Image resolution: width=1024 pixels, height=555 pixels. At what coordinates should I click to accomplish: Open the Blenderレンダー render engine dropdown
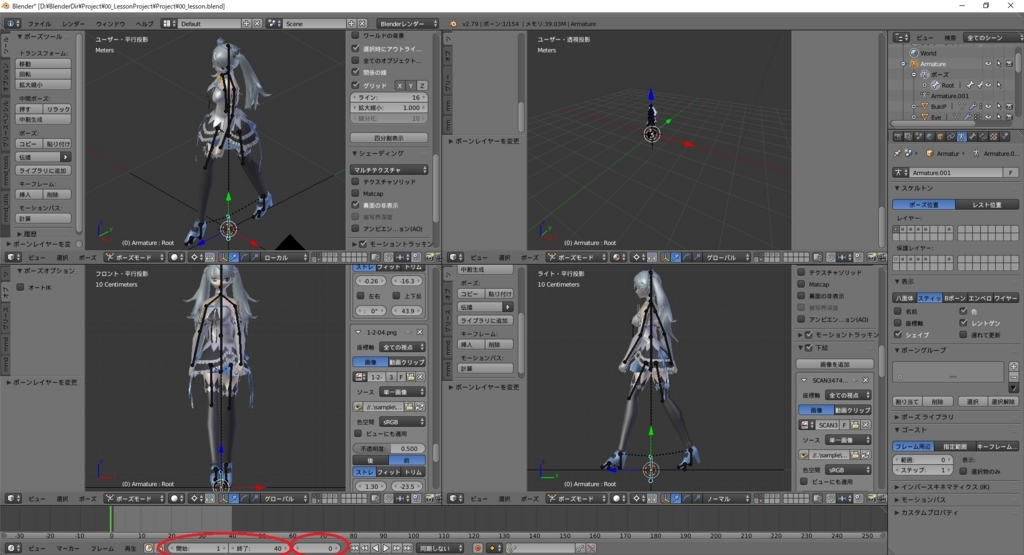pyautogui.click(x=409, y=22)
